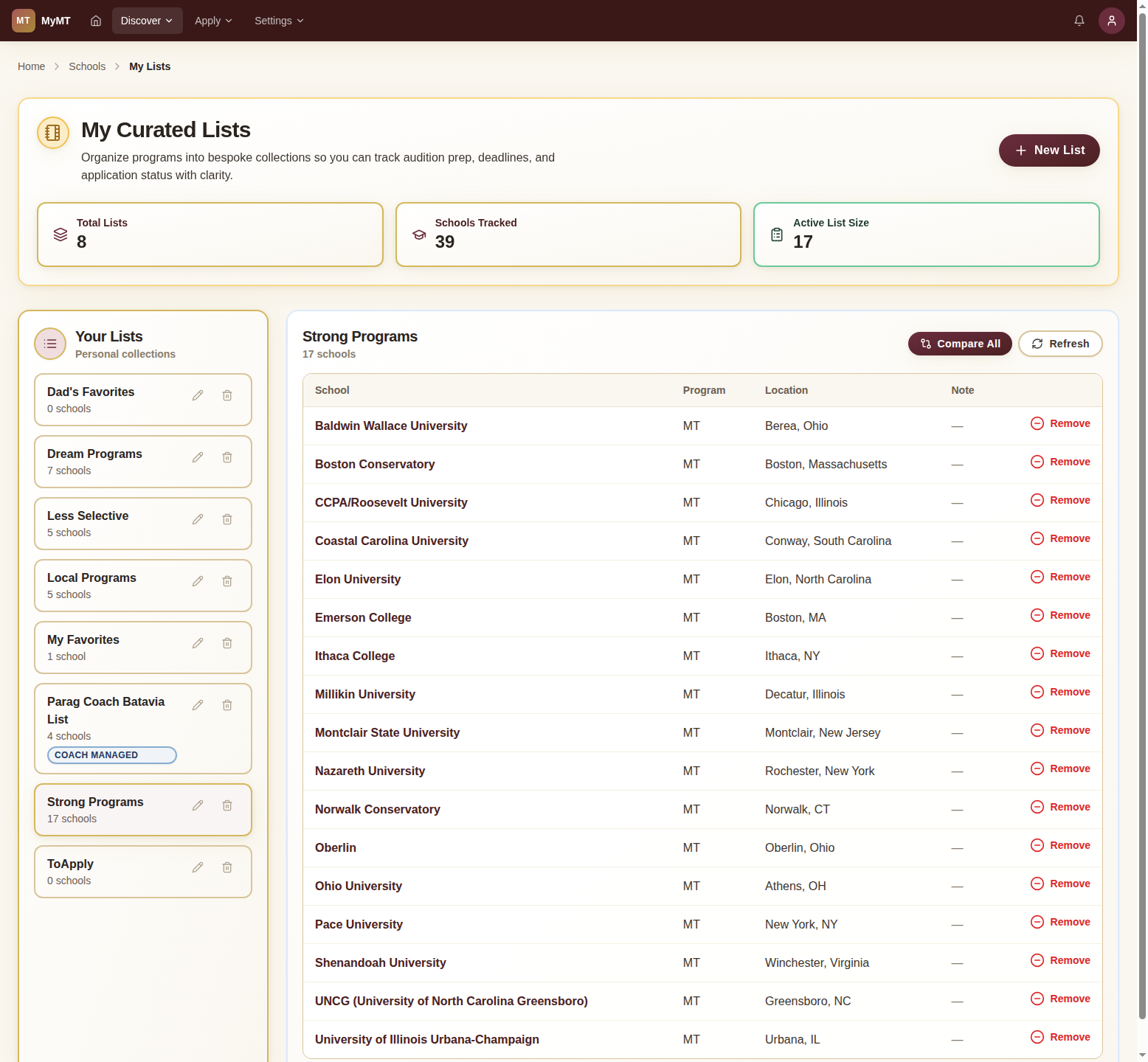Create a New List

coord(1048,150)
